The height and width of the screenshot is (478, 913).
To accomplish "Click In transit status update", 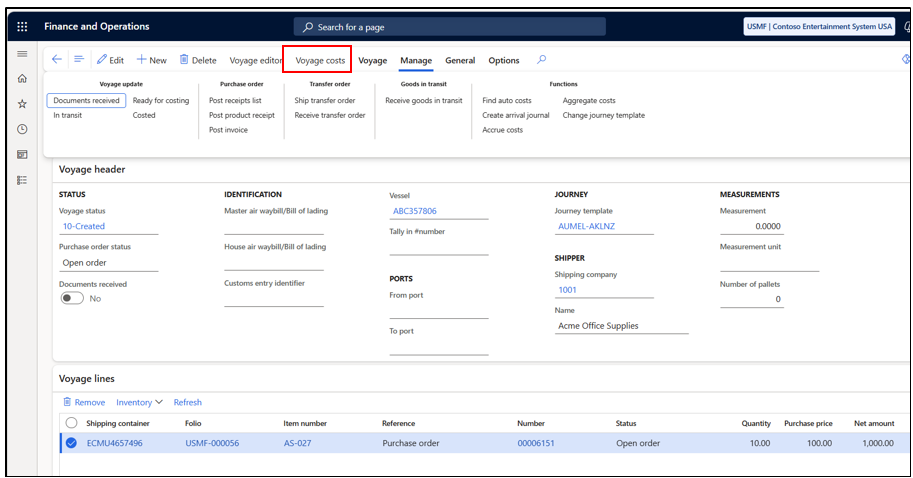I will click(68, 115).
